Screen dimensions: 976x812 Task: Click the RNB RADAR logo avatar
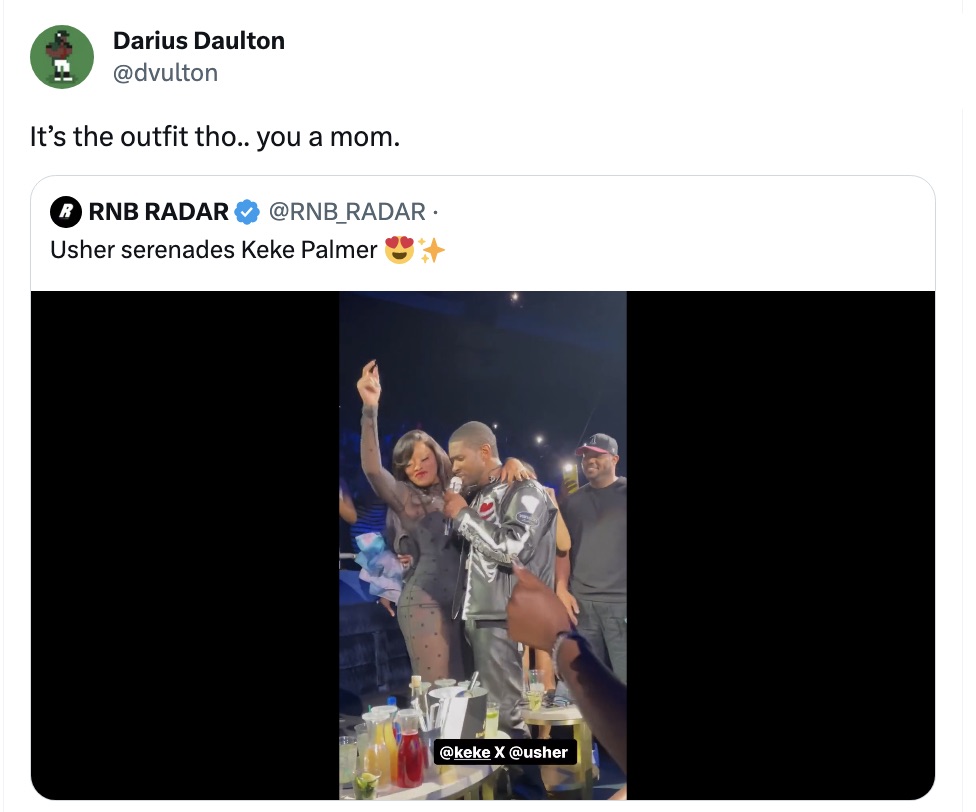tap(65, 212)
